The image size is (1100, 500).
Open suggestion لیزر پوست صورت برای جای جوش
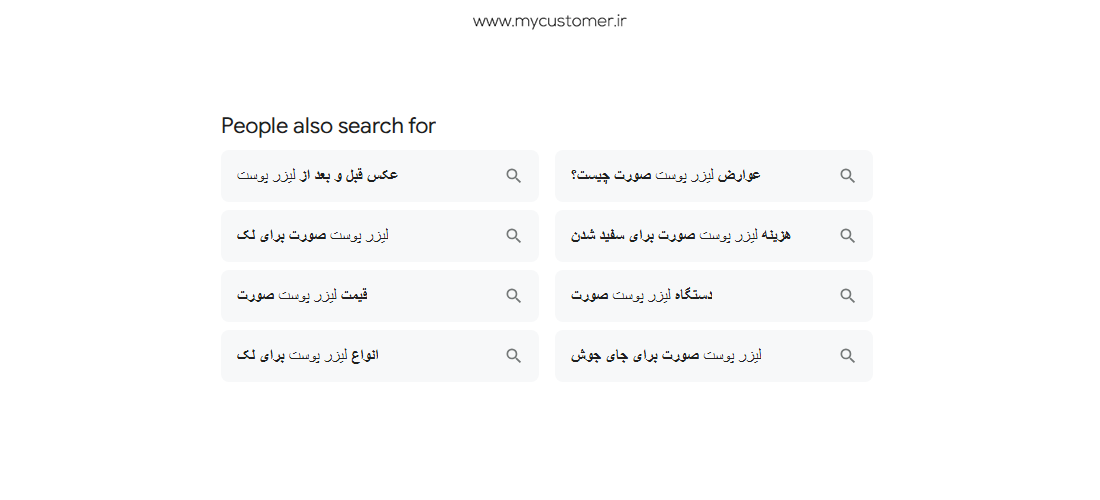pos(666,356)
